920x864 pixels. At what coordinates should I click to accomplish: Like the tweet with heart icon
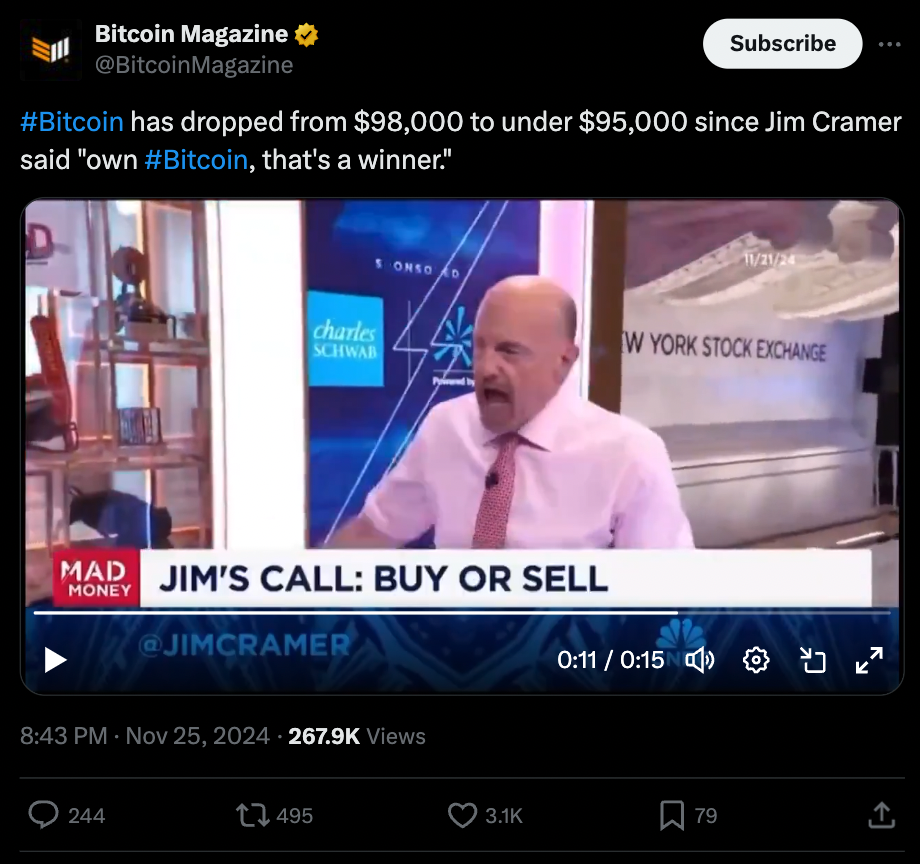(462, 815)
